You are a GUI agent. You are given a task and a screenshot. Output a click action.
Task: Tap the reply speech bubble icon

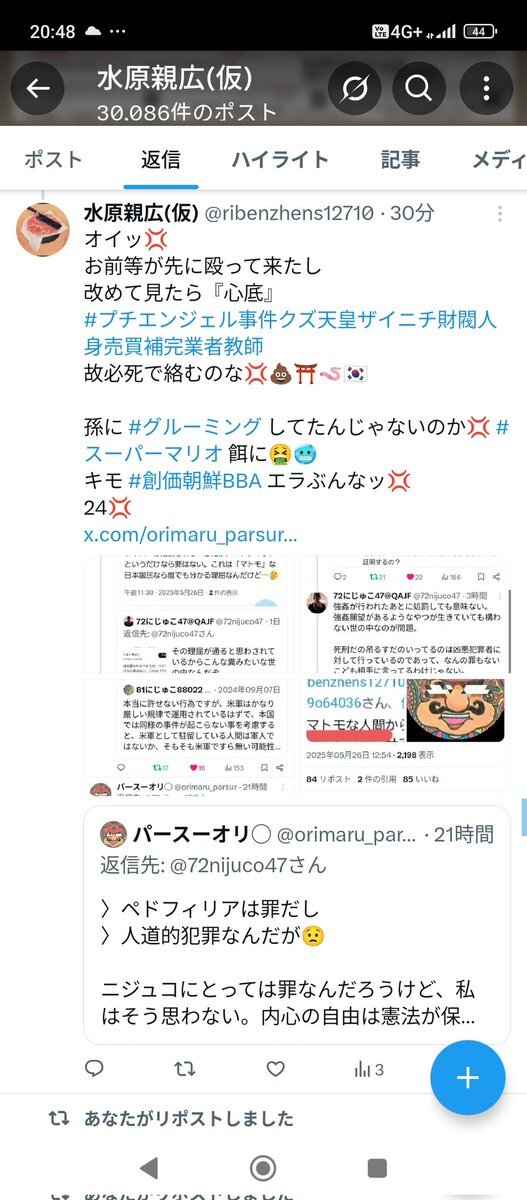[x=94, y=1069]
